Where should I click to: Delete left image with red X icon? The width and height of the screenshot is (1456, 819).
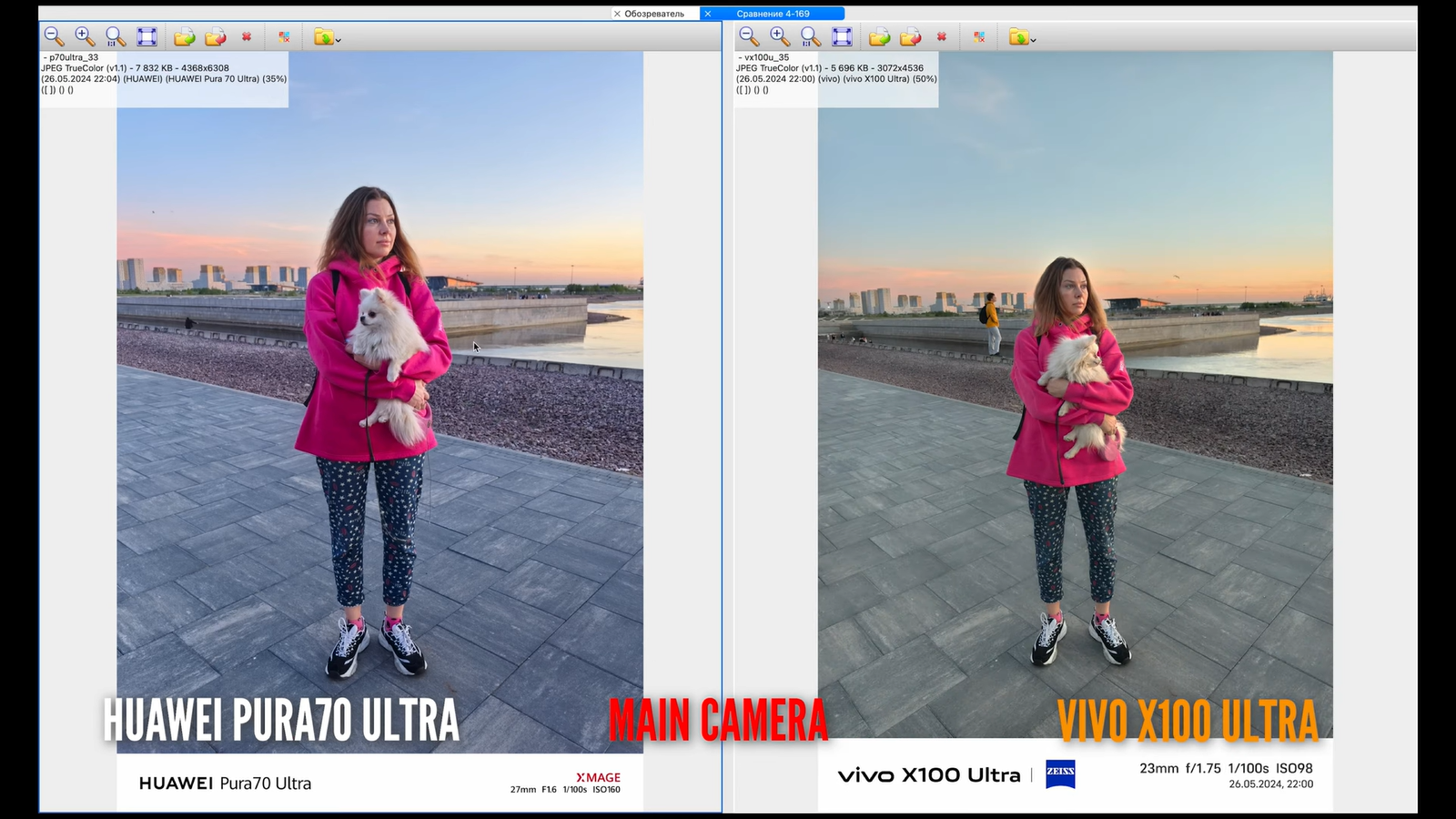(247, 36)
